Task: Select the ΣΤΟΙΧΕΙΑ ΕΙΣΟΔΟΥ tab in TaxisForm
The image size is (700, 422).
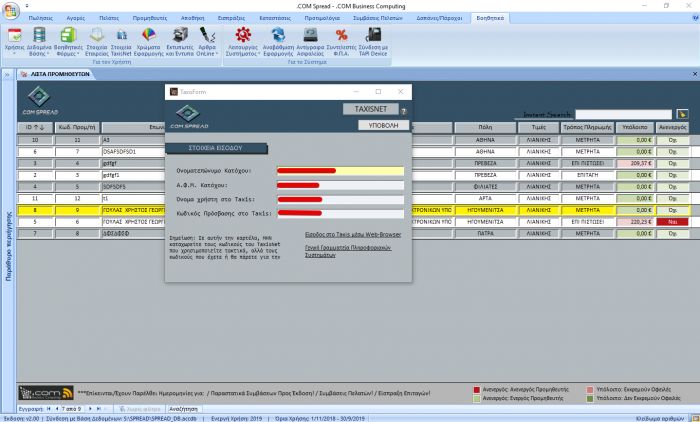Action: click(216, 148)
